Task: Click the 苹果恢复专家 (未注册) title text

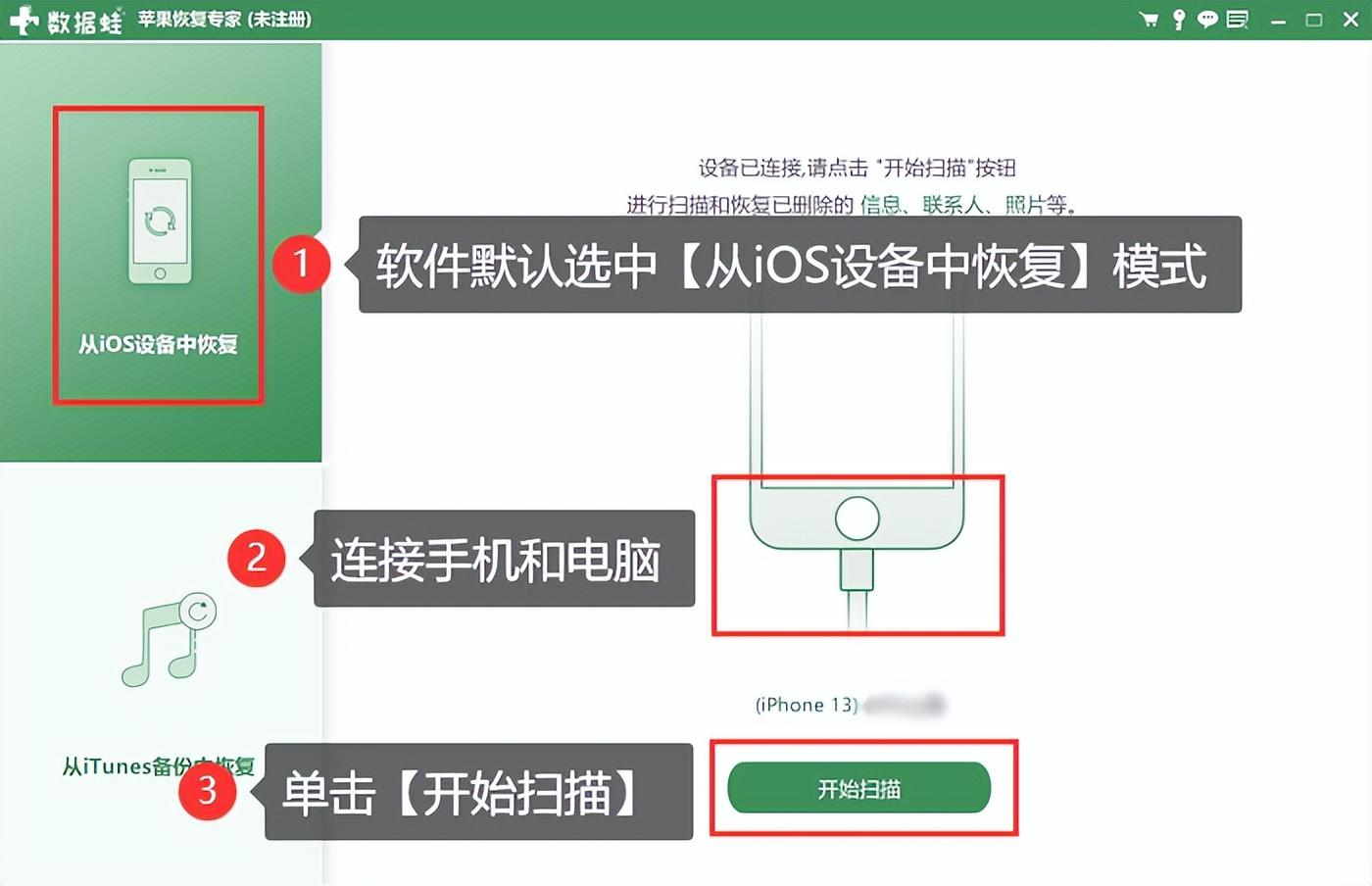Action: coord(224,20)
